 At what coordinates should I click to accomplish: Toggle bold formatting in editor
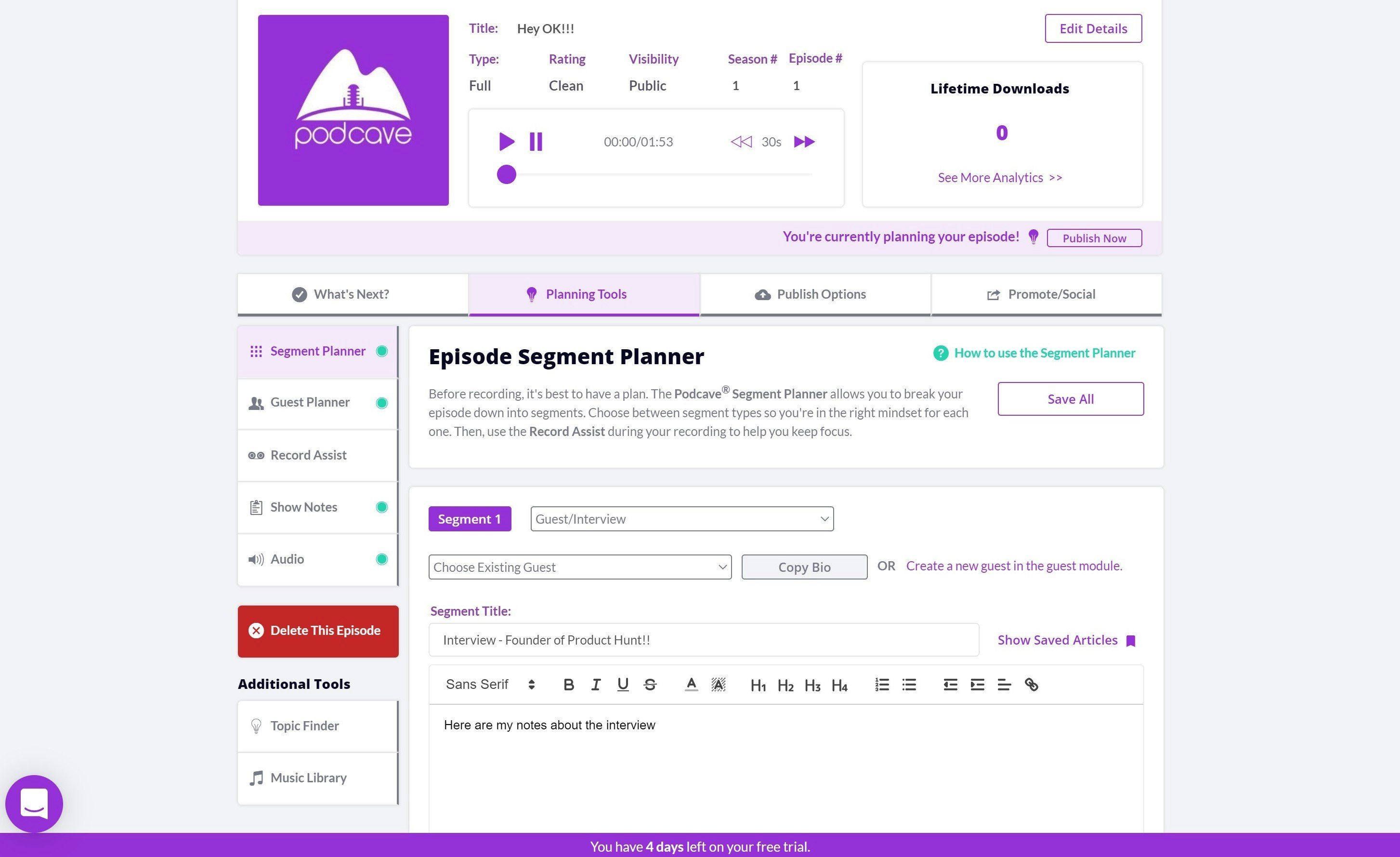pyautogui.click(x=568, y=685)
